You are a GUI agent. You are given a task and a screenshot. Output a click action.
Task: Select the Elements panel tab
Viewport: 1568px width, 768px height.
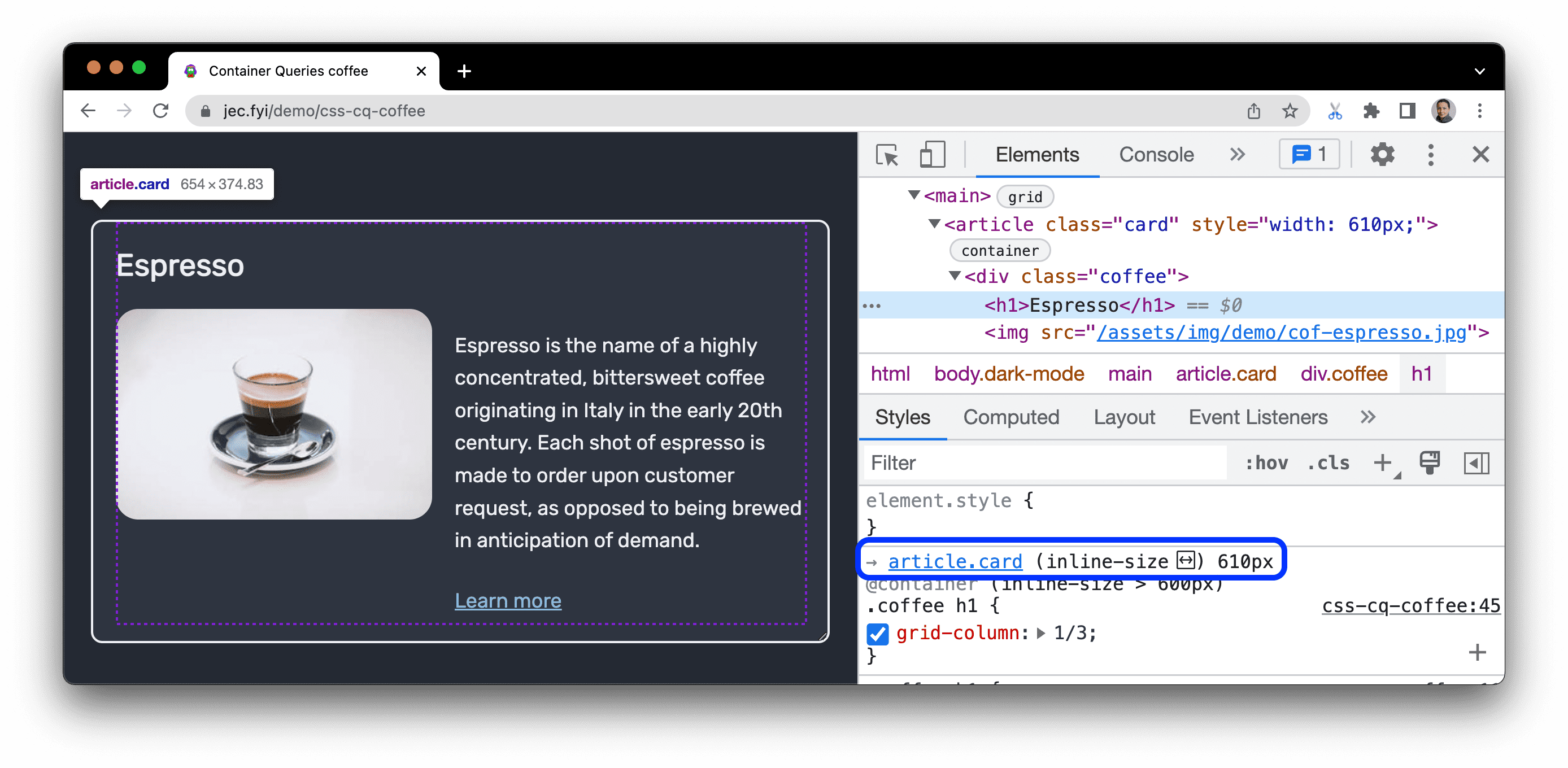coord(1037,154)
